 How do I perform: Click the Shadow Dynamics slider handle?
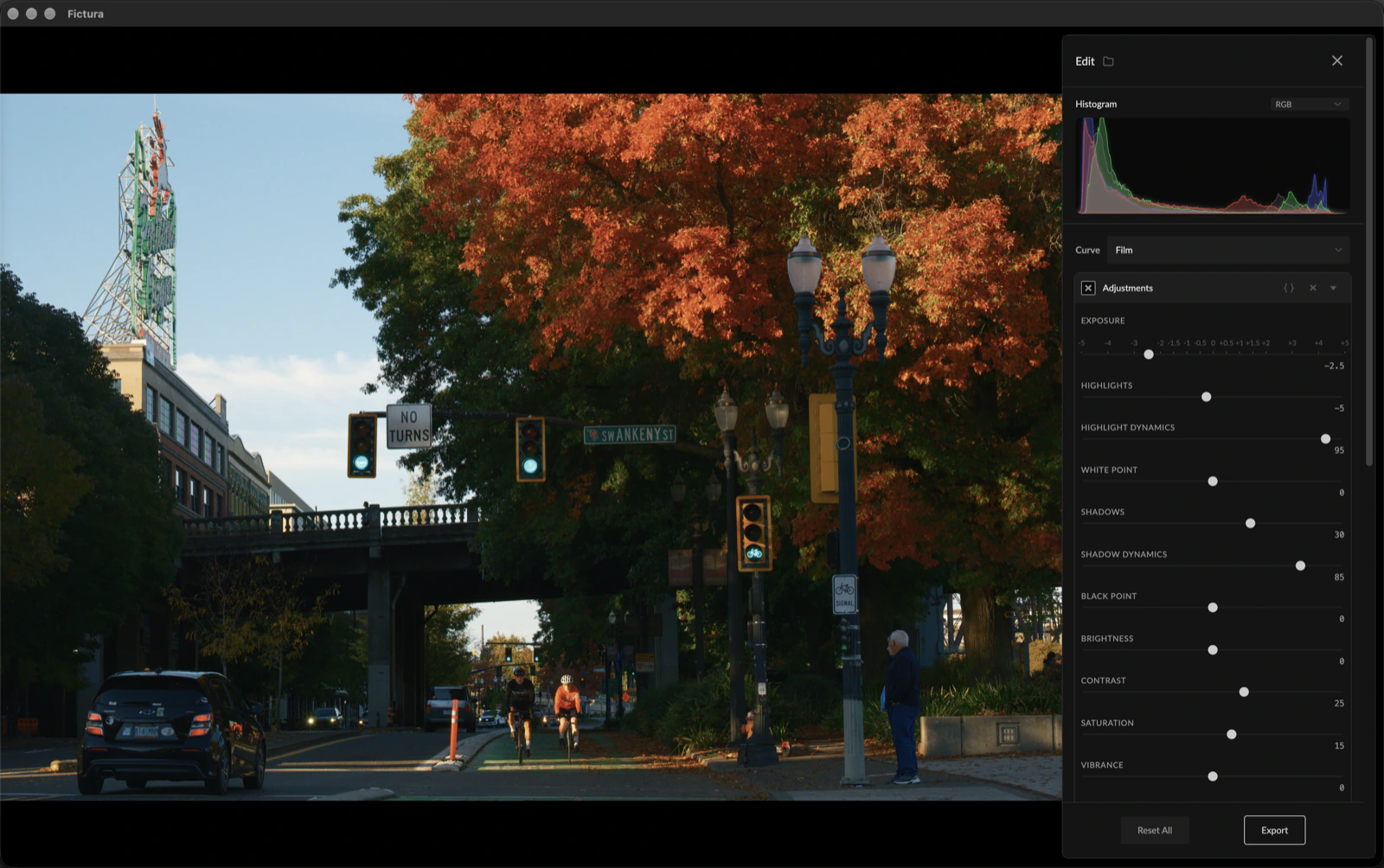(x=1301, y=565)
